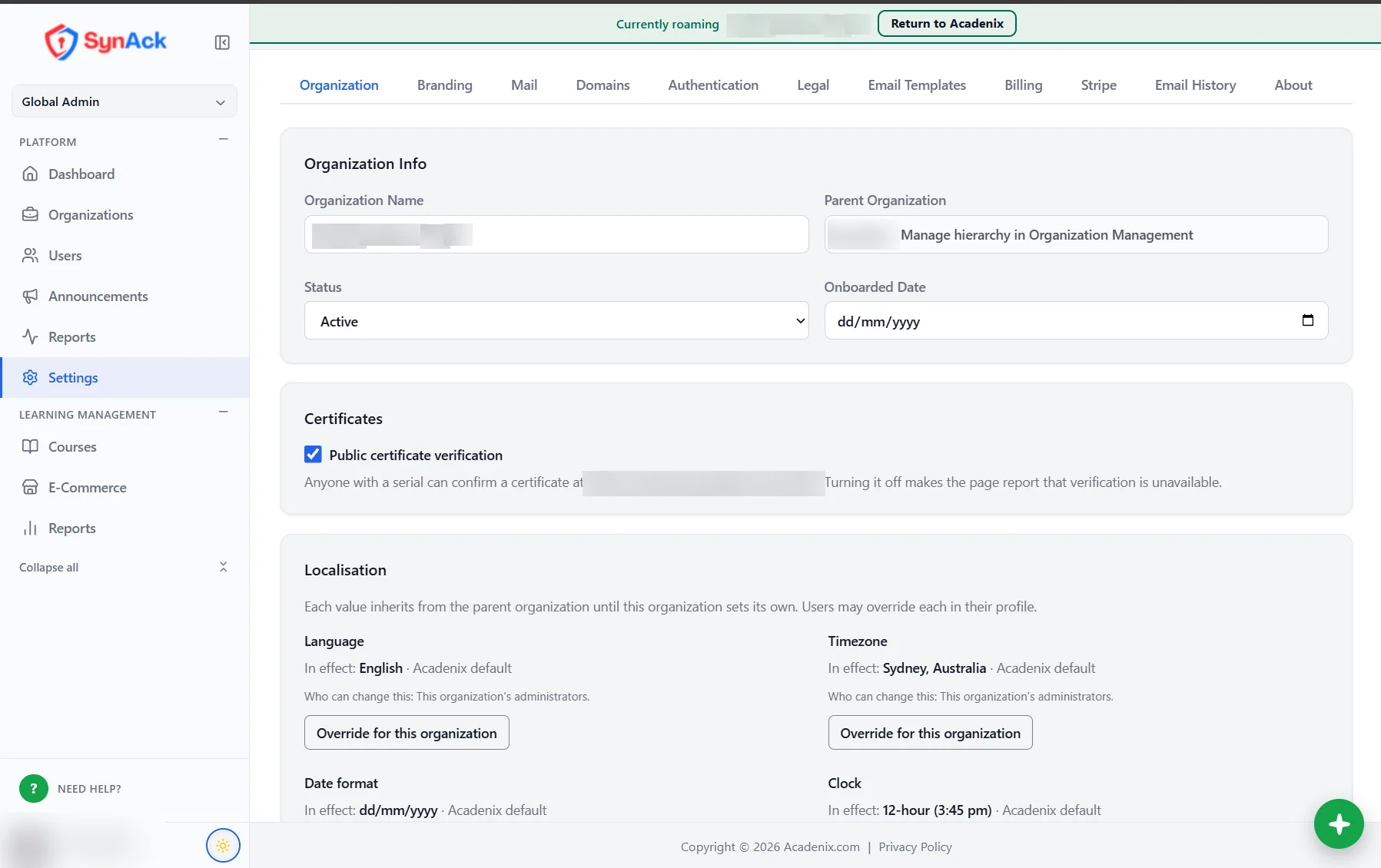Collapse the PLATFORM section
Screen dimensions: 1381x868
tap(224, 139)
